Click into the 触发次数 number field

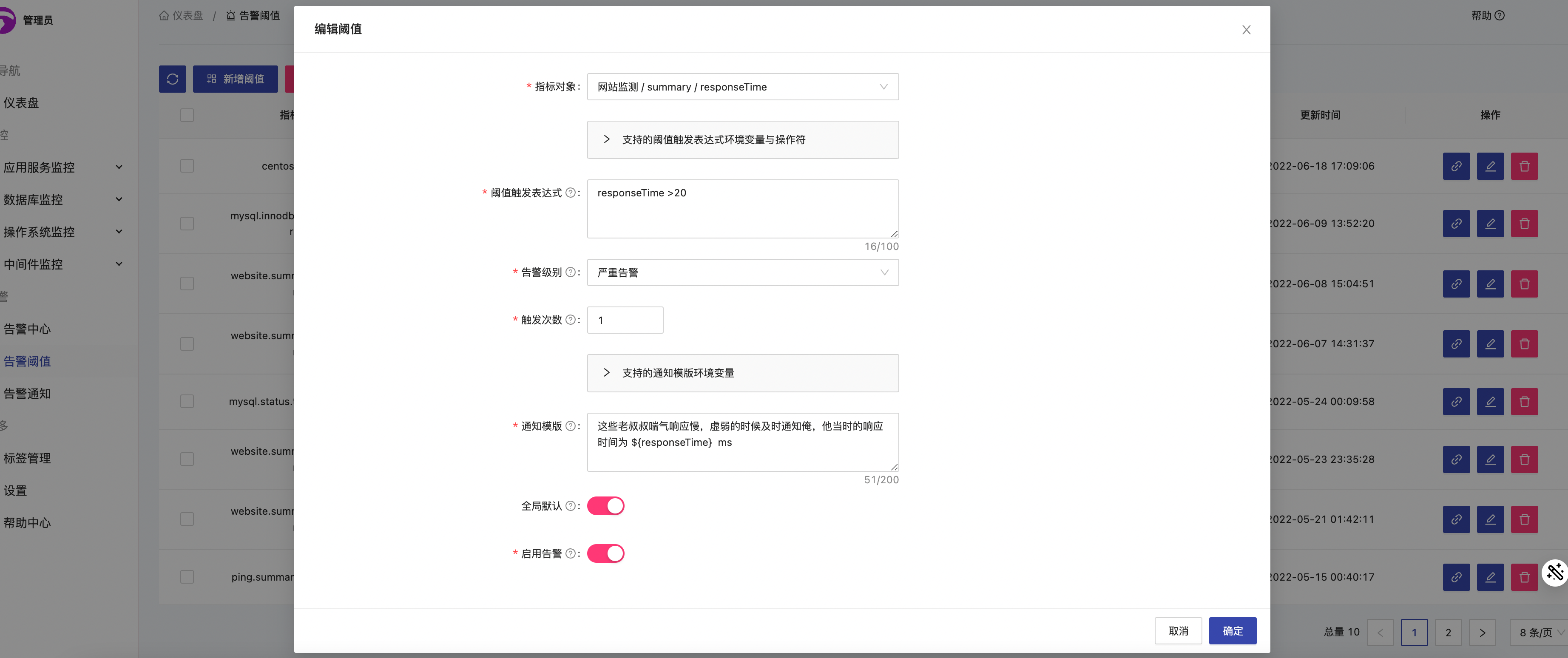point(625,320)
